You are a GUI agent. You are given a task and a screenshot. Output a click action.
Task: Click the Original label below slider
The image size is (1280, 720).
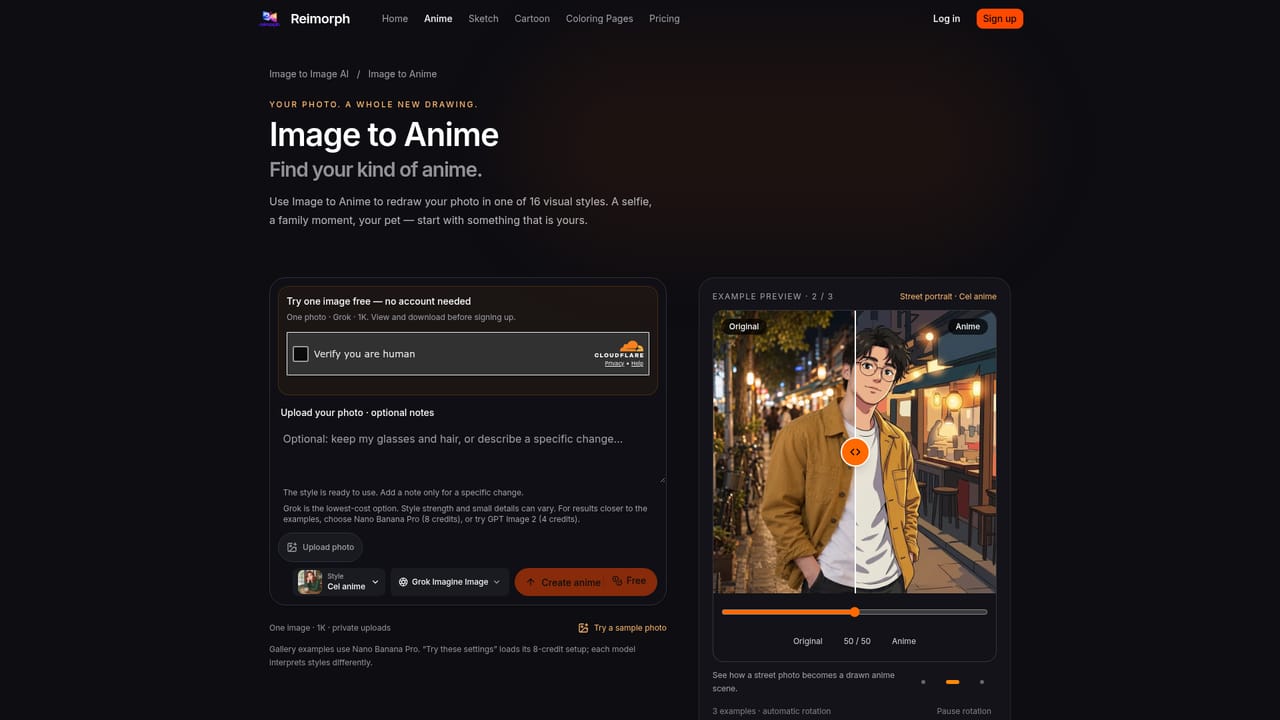pos(808,641)
